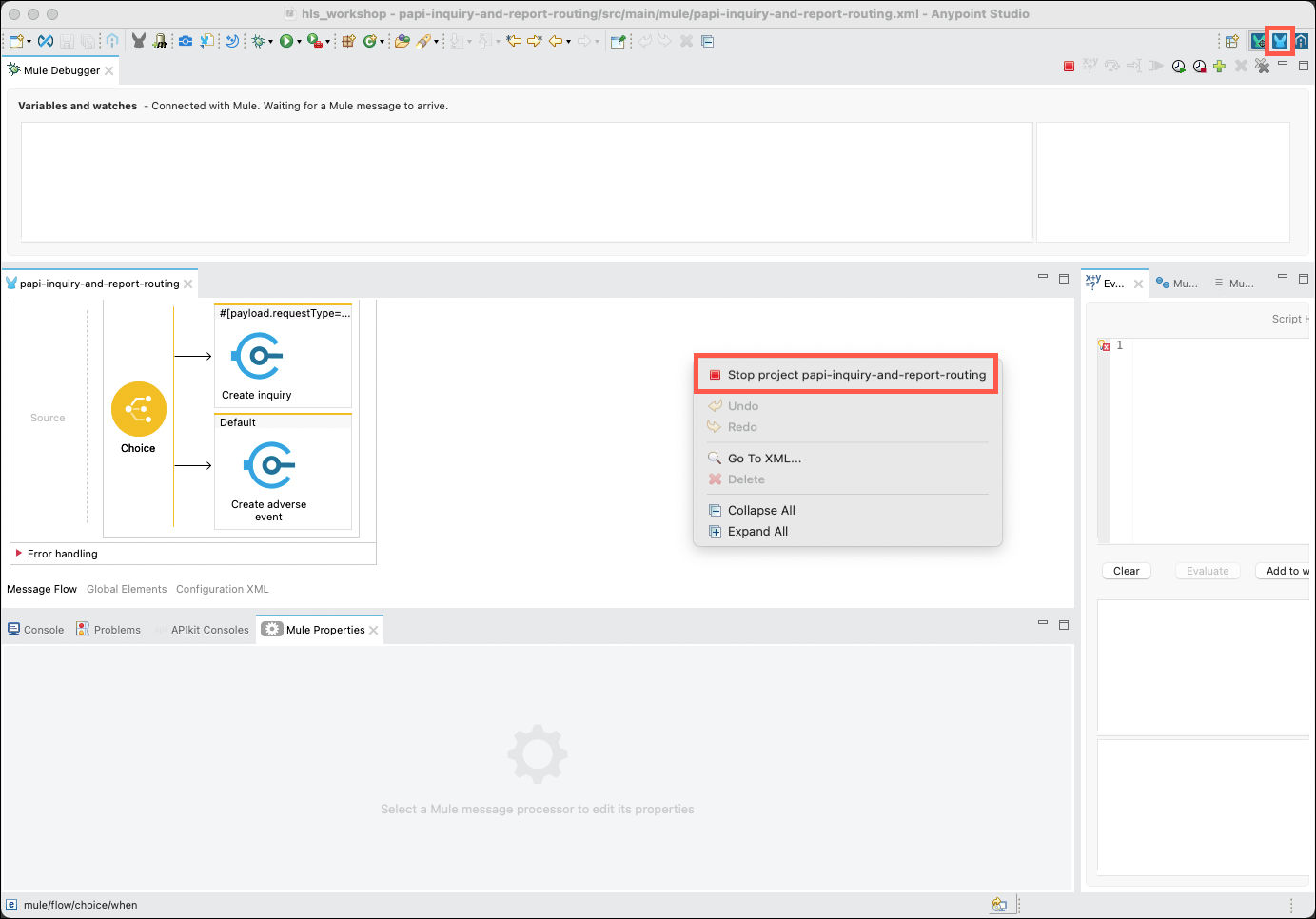The width and height of the screenshot is (1316, 919).
Task: Click the expression editor line 1 field
Action: [x=1220, y=345]
